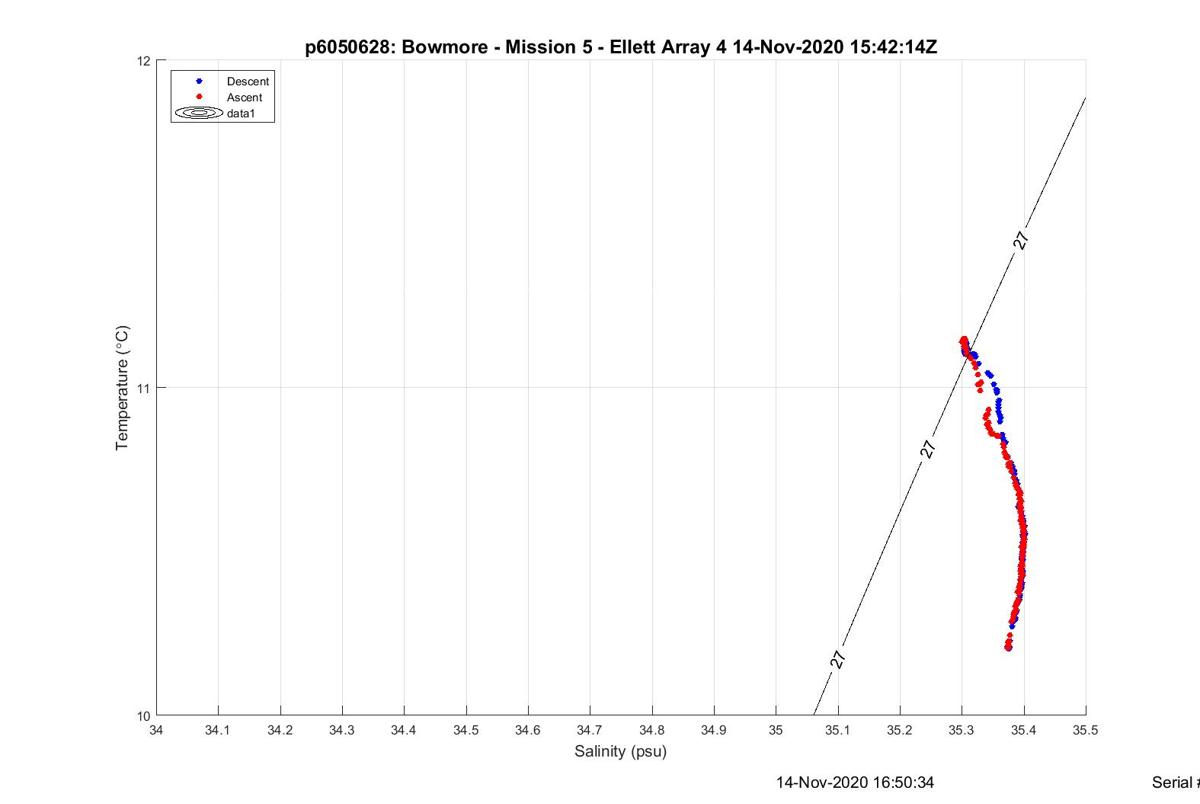
Task: Click the x-axis tick label "35"
Action: click(775, 731)
